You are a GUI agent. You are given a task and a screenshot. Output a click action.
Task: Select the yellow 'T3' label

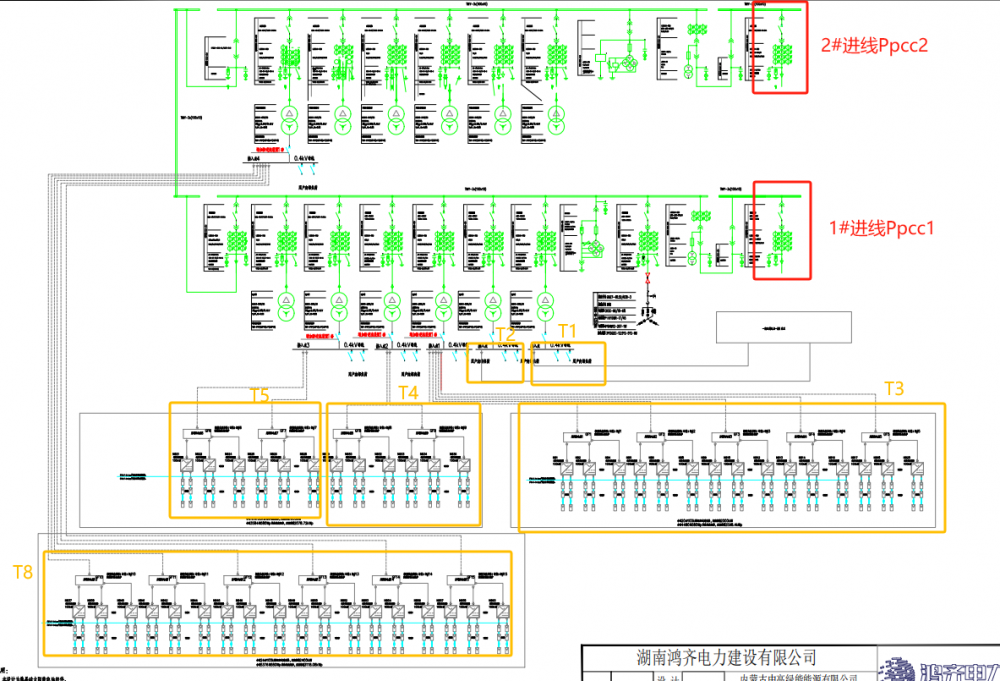[894, 389]
